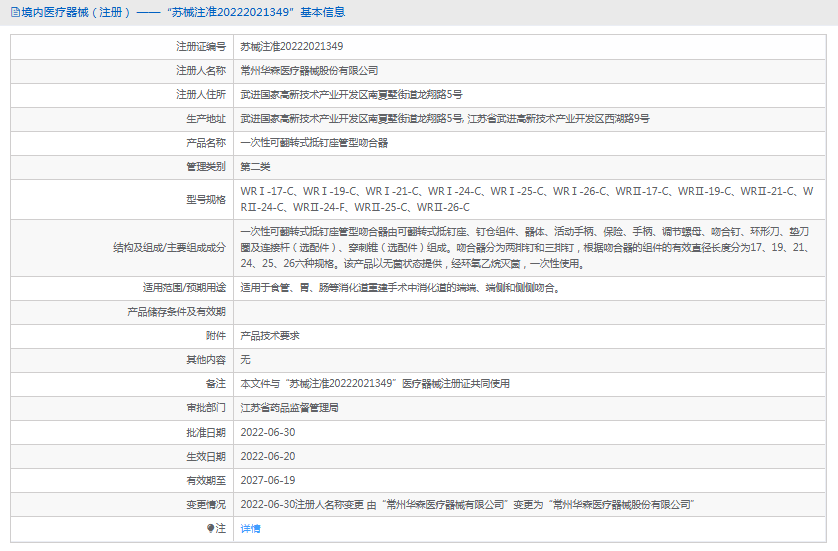Click the 变更情况 change record text

click(x=467, y=505)
